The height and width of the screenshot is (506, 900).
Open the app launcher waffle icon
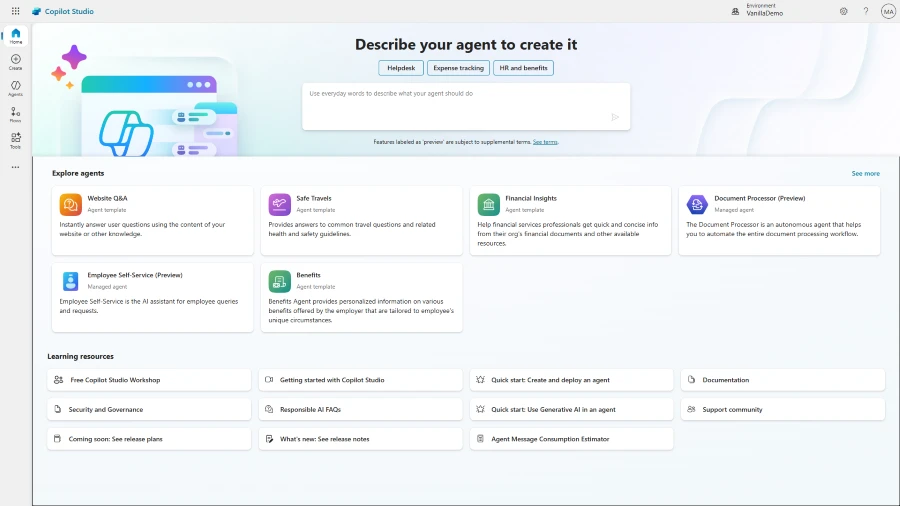point(15,11)
